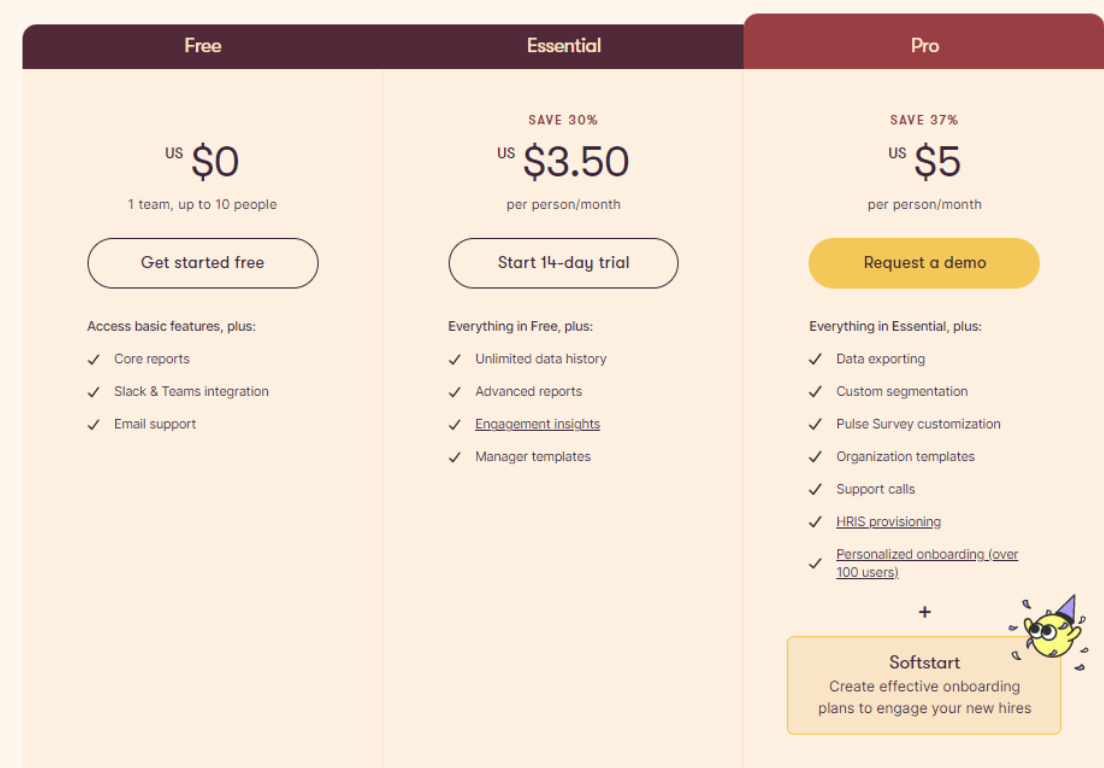Viewport: 1104px width, 768px height.
Task: Click the checkmark next to Data exporting
Action: click(815, 360)
